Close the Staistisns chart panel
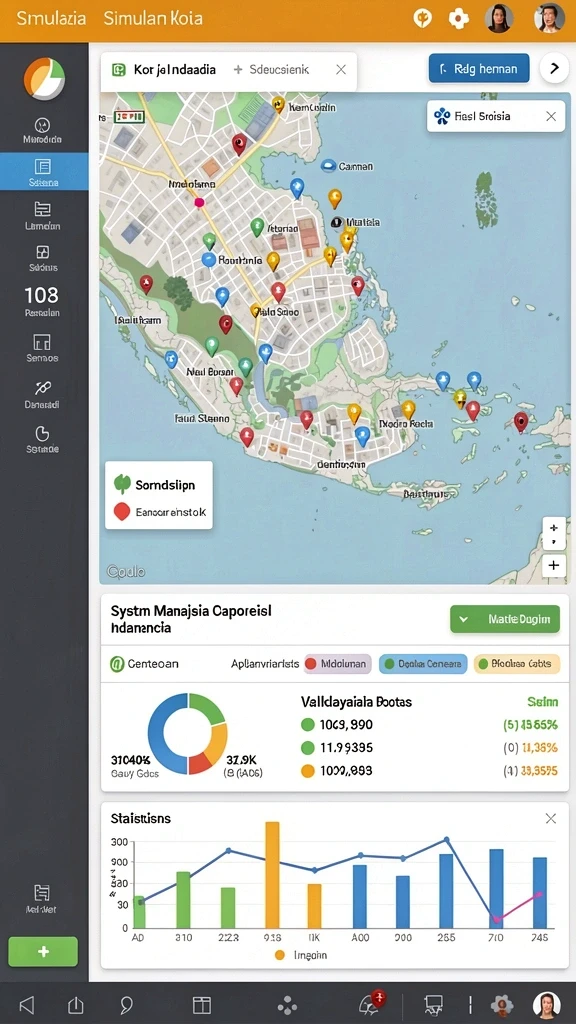This screenshot has height=1024, width=576. [551, 818]
